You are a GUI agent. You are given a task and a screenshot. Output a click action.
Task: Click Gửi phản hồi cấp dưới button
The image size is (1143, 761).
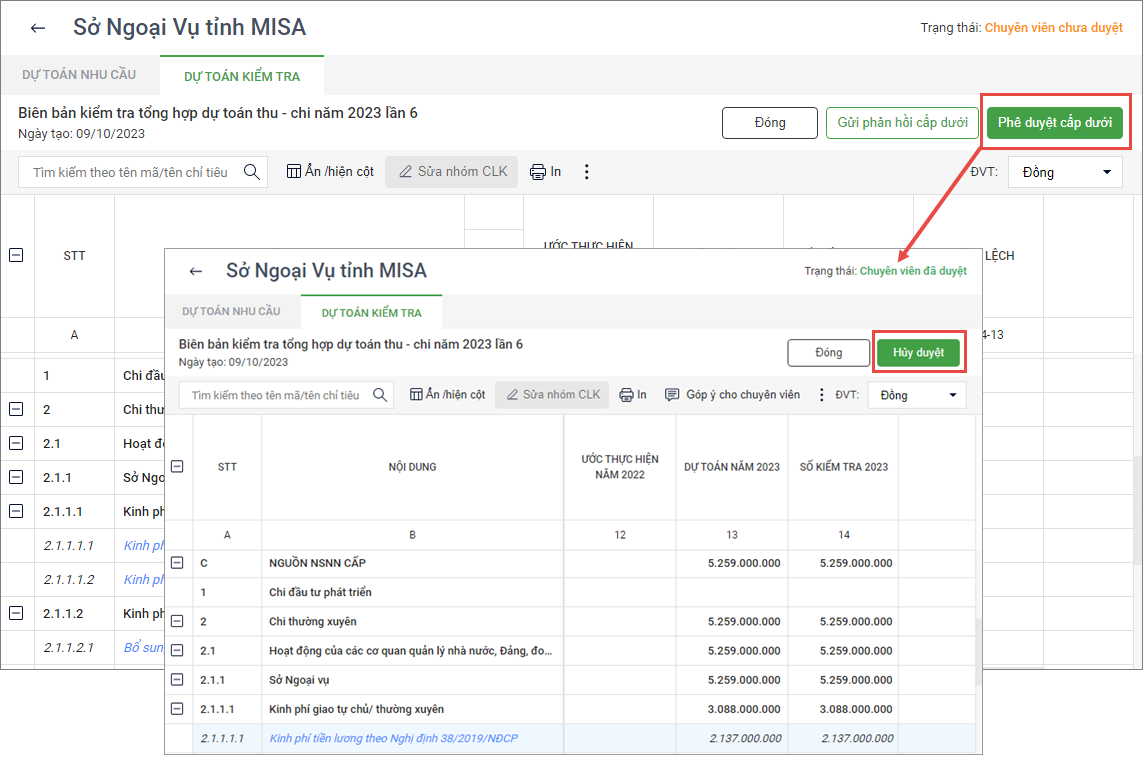pyautogui.click(x=901, y=123)
